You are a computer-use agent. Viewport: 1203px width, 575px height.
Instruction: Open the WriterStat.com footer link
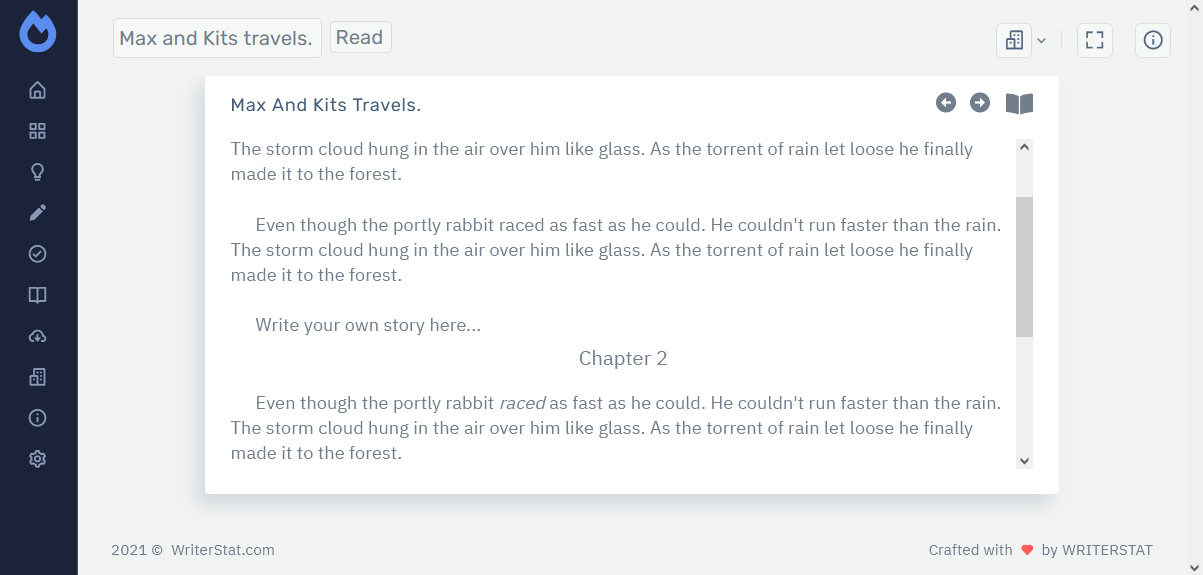coord(222,550)
